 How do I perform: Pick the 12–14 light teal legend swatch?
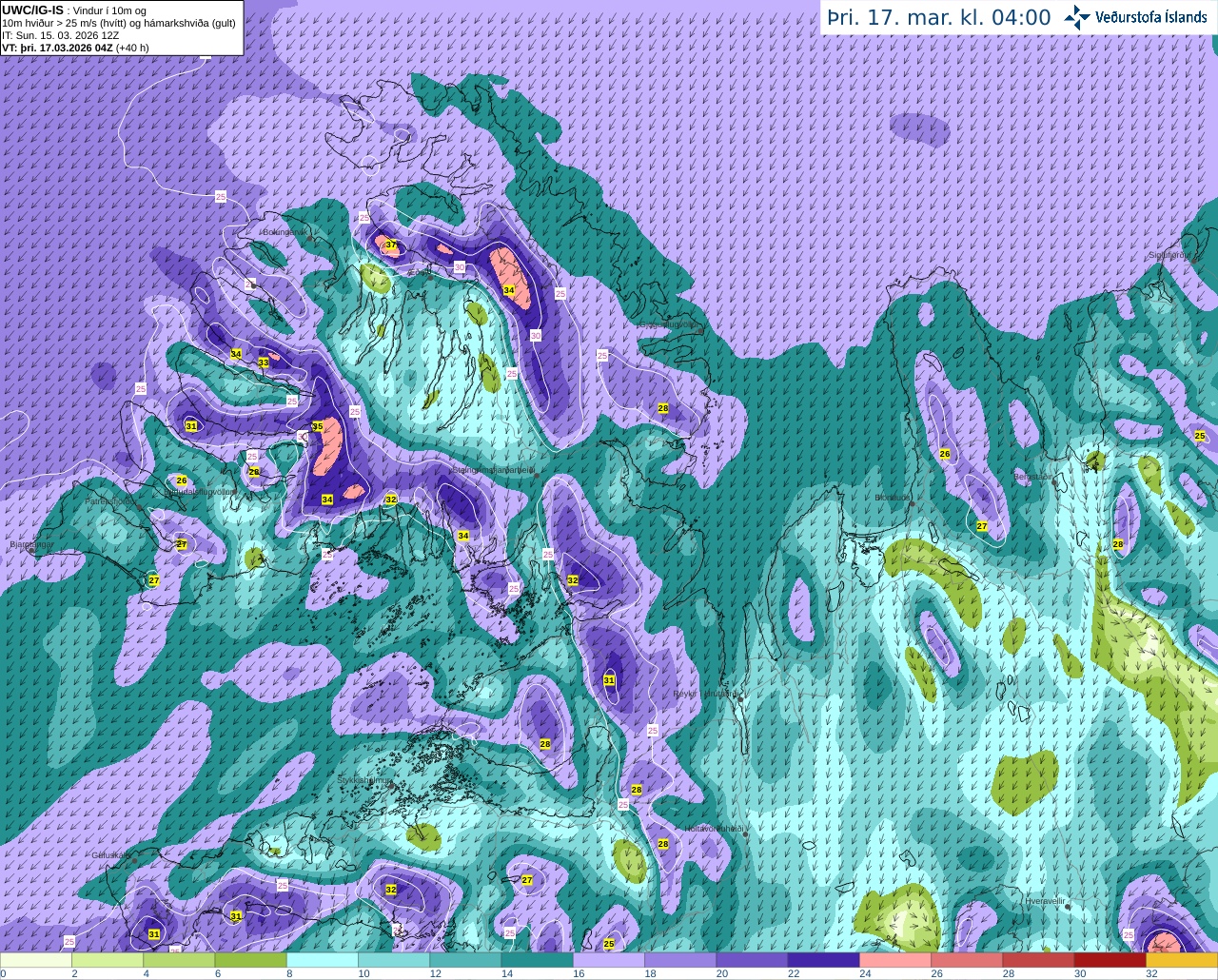(465, 960)
